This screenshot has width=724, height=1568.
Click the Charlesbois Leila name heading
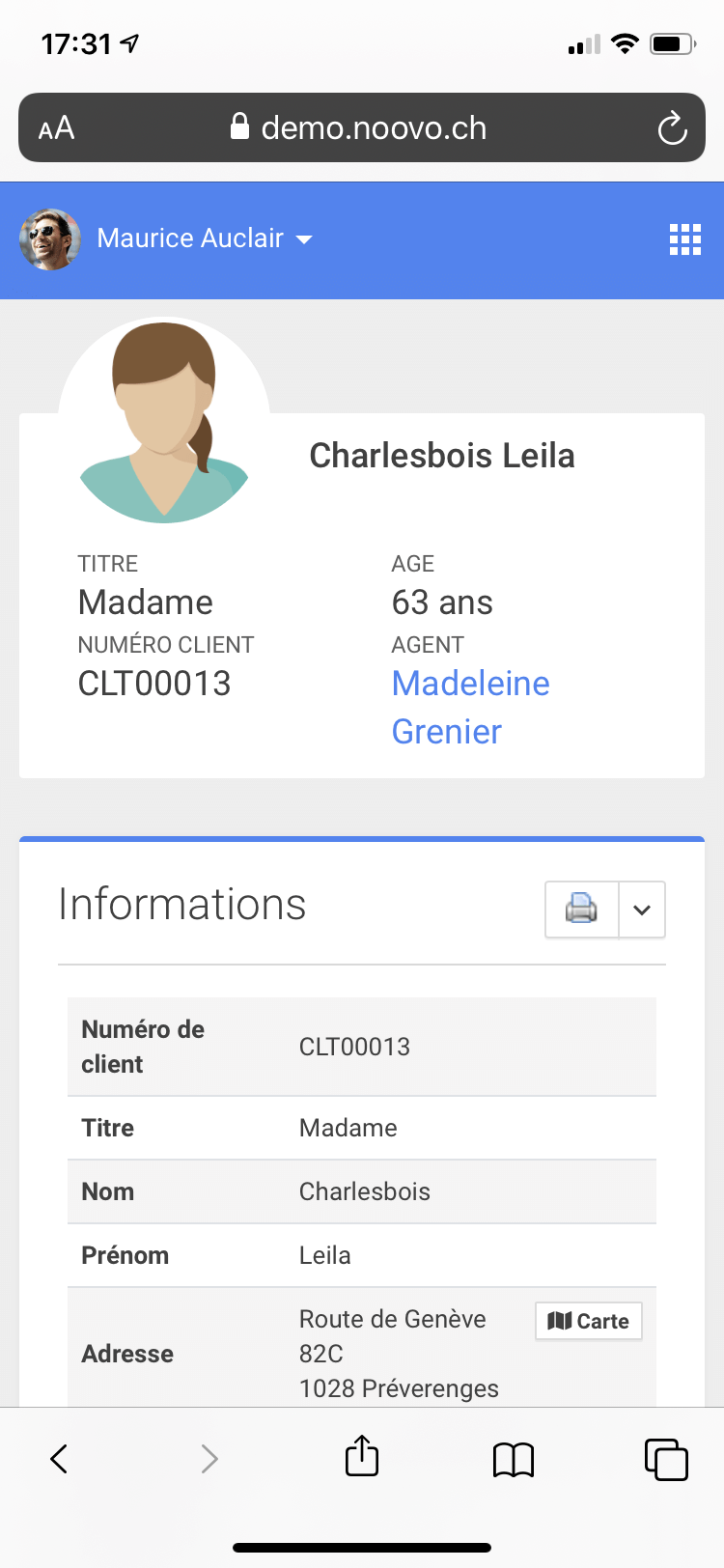[x=441, y=456]
